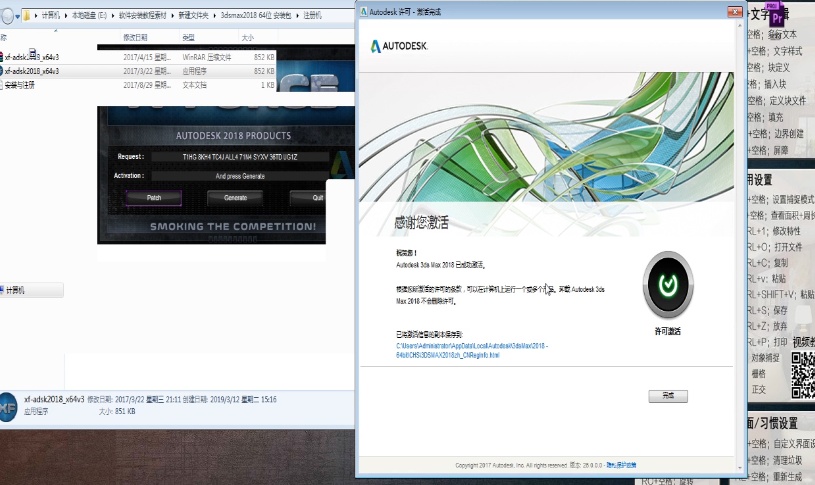Select 软件安装教程素材 breadcrumb segment
Viewport: 815px width, 485px height.
click(x=142, y=16)
